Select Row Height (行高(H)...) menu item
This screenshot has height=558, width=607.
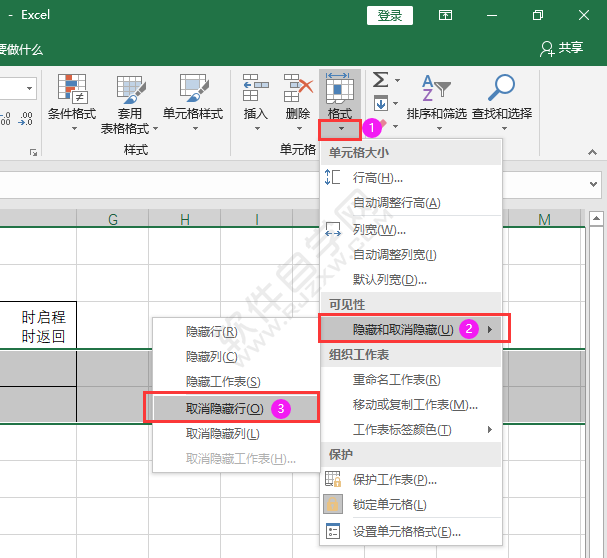[x=411, y=178]
